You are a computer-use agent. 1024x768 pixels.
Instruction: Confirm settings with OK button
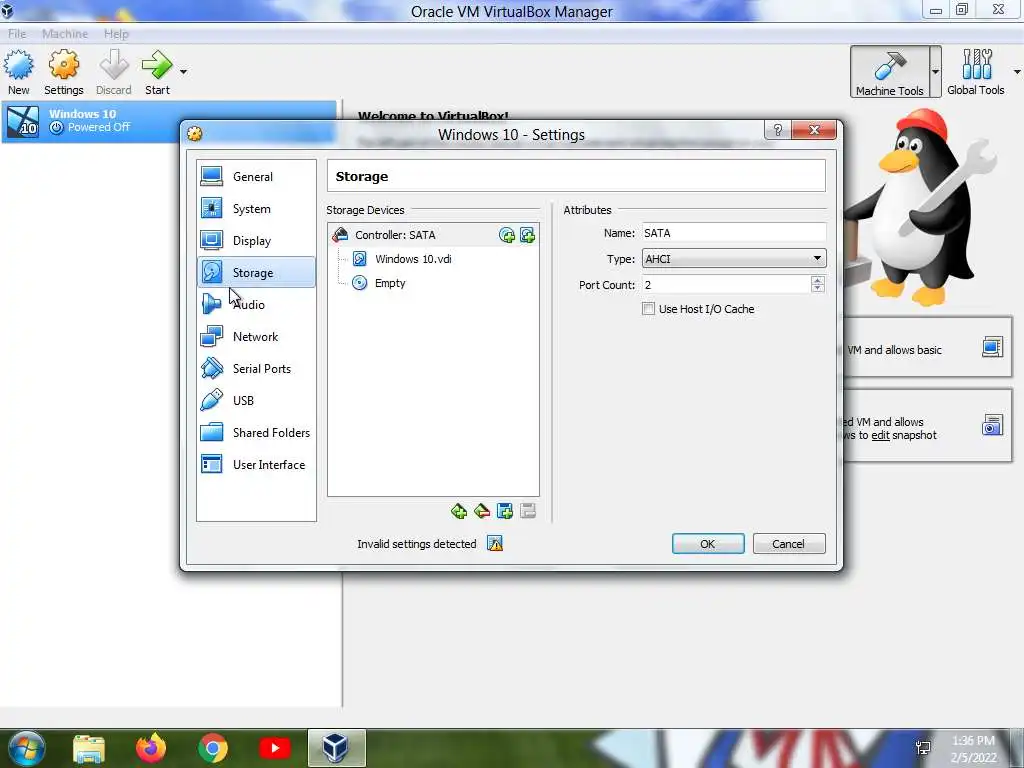(708, 543)
